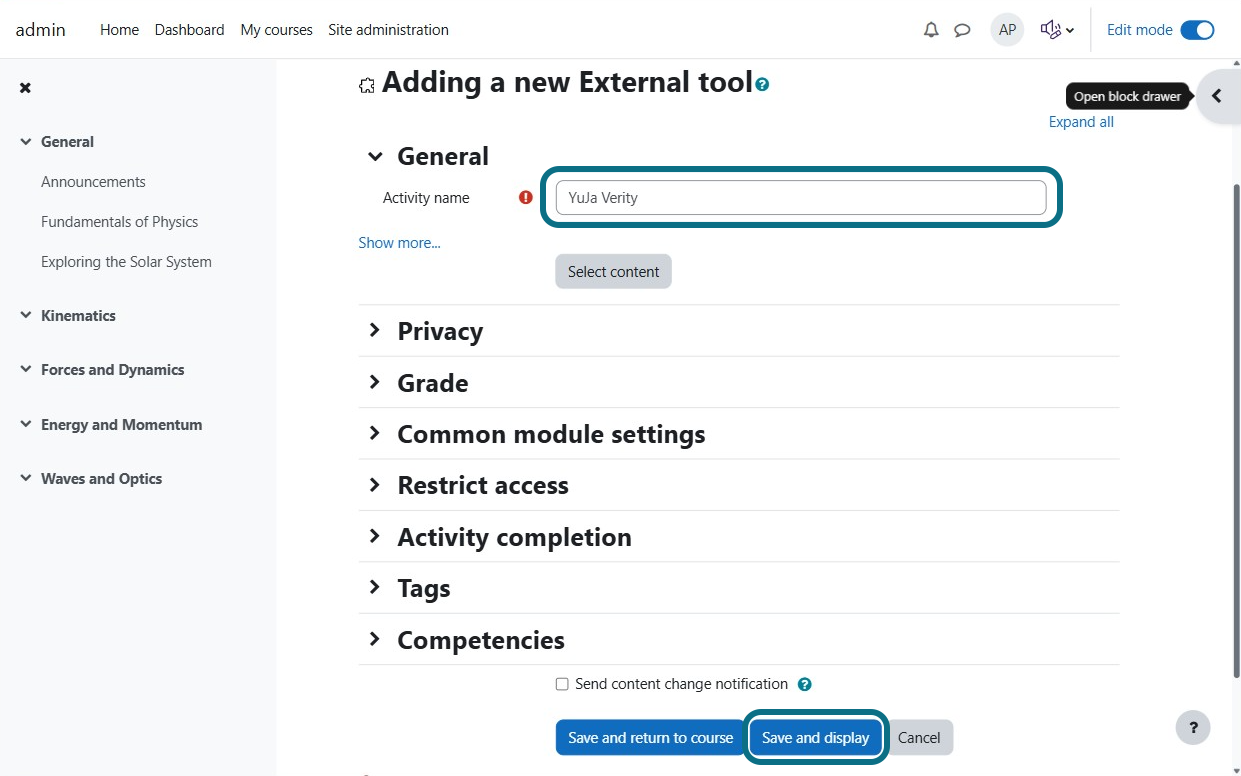Open Exploring the Solar System in the course index
Viewport: 1241px width, 776px height.
point(126,262)
